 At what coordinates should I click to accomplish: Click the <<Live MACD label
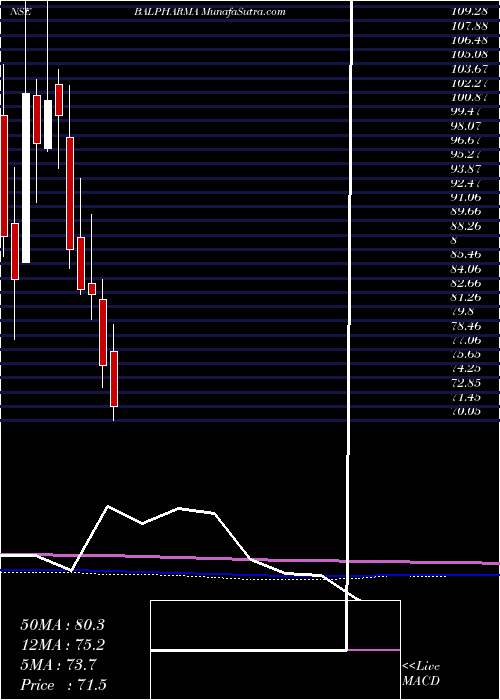pyautogui.click(x=421, y=674)
